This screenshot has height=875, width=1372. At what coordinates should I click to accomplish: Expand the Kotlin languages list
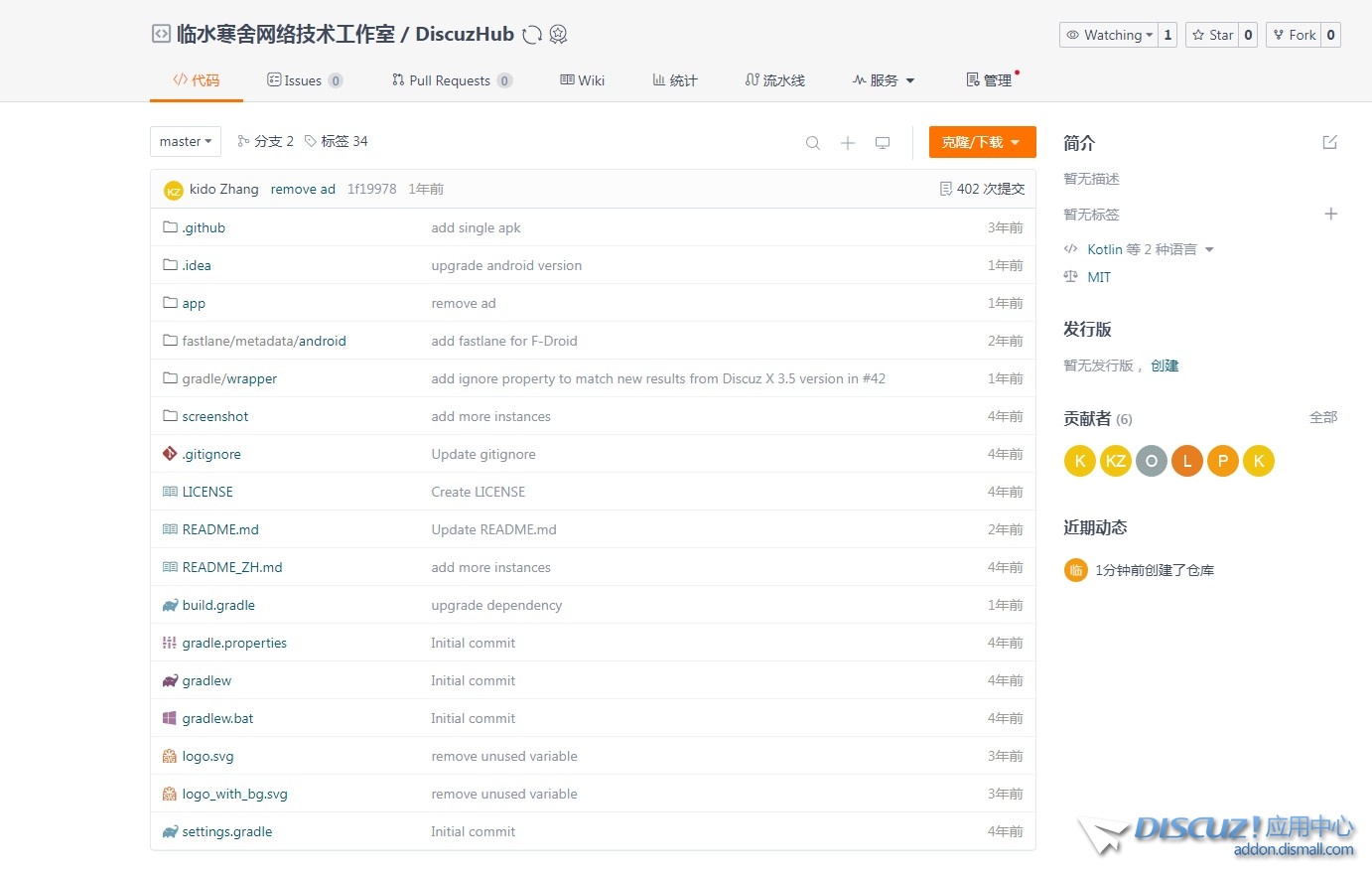[x=1209, y=250]
